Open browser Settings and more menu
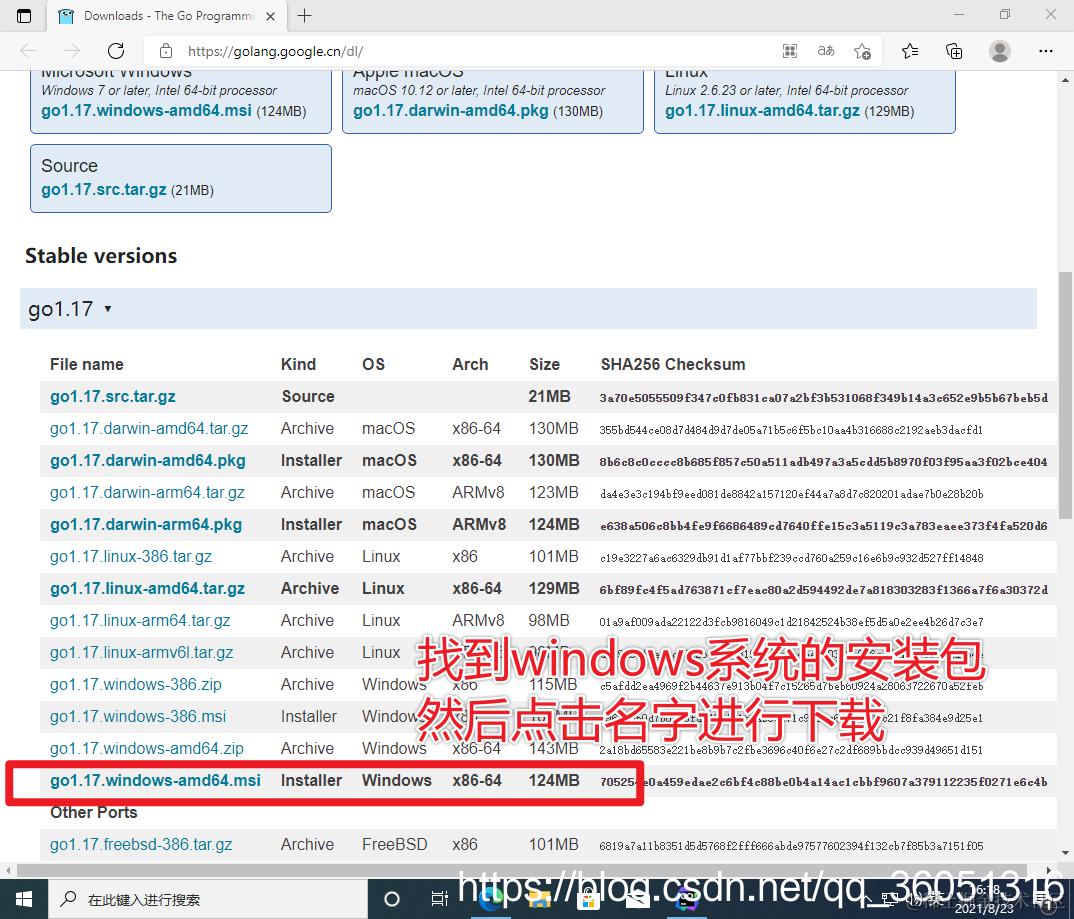Viewport: 1074px width, 919px height. pyautogui.click(x=1046, y=51)
